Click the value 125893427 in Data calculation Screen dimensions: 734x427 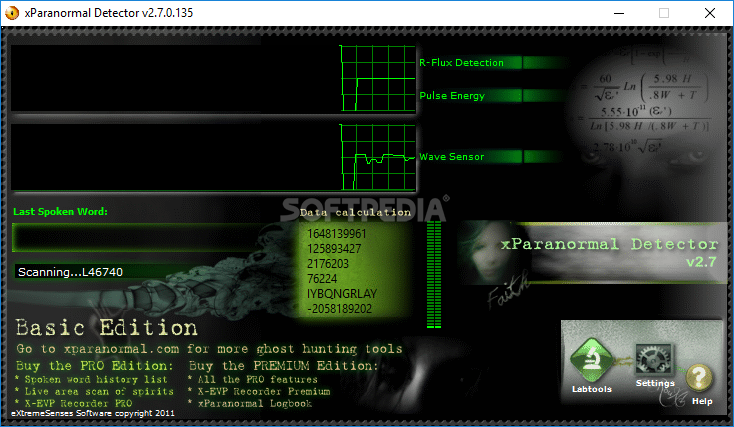coord(334,249)
